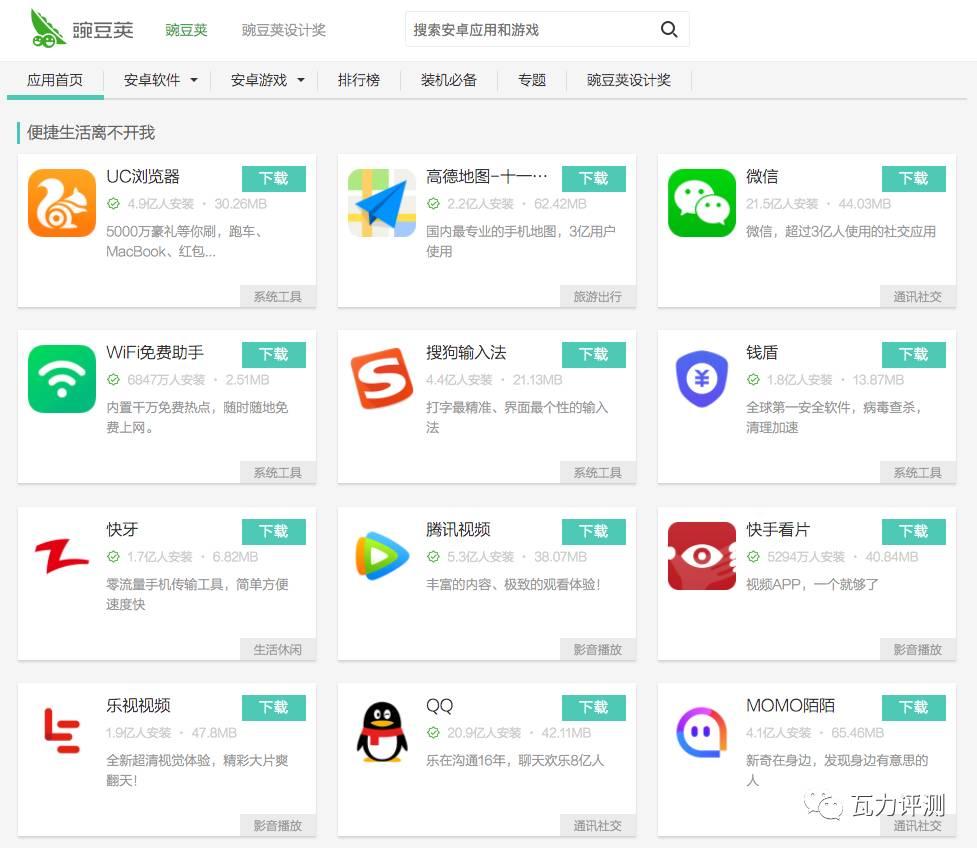Focus the 搜索安卓应用和游戏 search field

point(530,30)
